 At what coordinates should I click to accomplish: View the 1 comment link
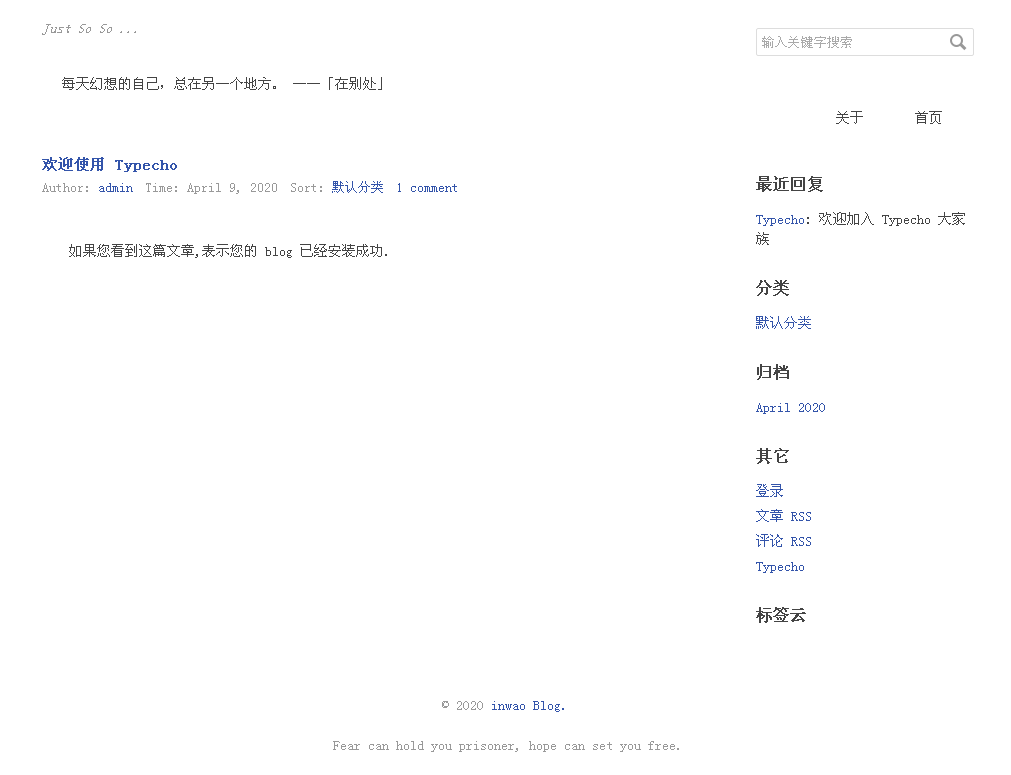[426, 188]
